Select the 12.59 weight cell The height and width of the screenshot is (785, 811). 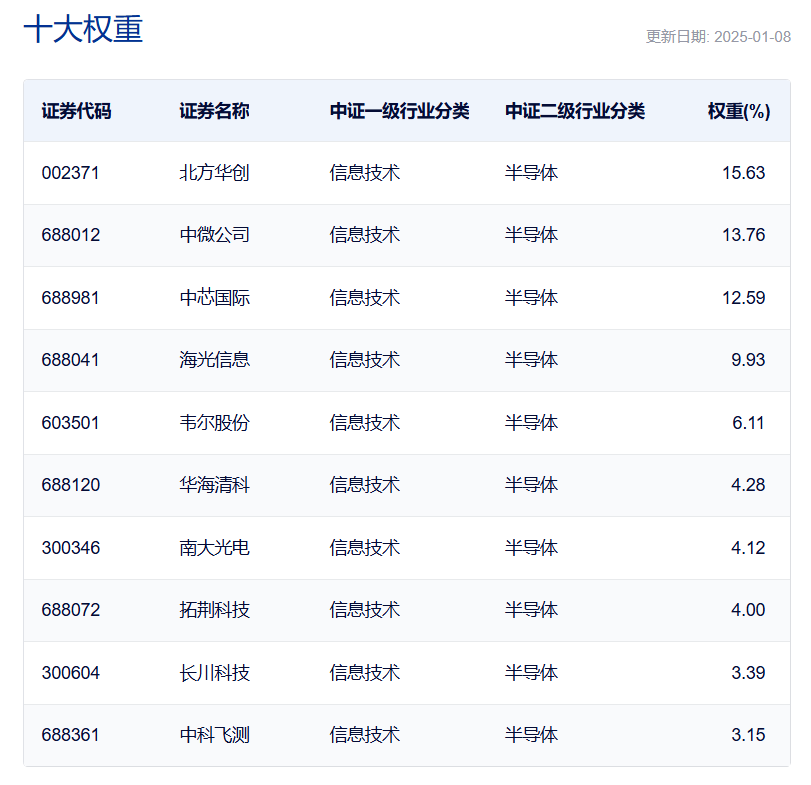(x=743, y=298)
